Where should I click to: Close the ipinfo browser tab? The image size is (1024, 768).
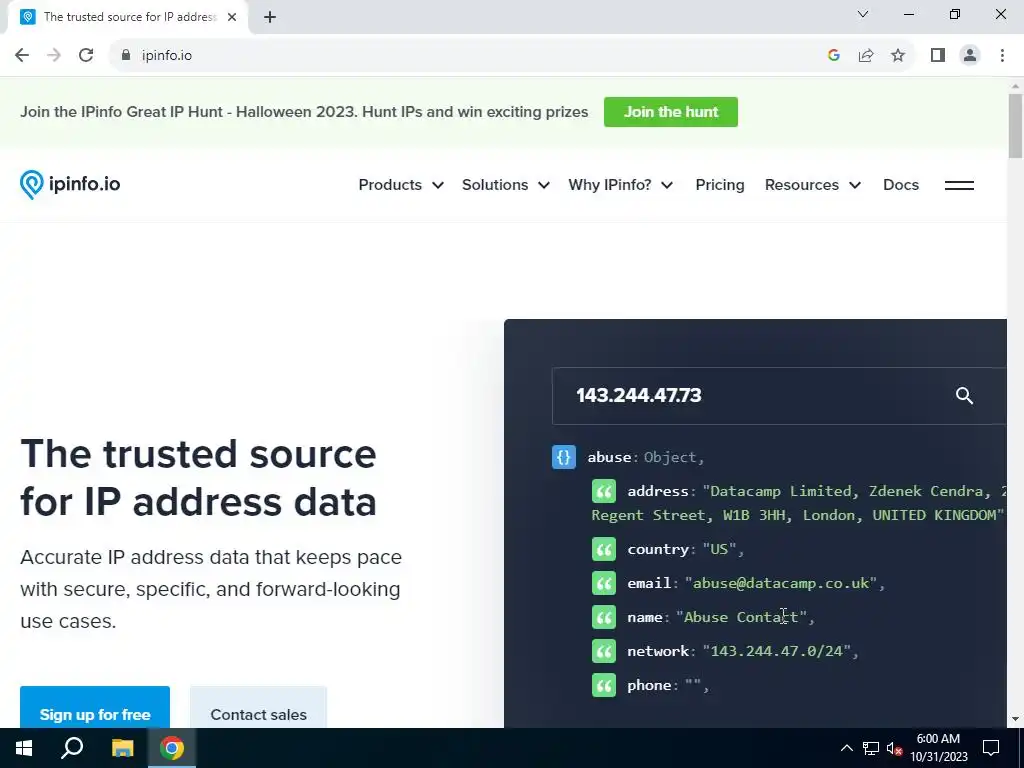232,17
